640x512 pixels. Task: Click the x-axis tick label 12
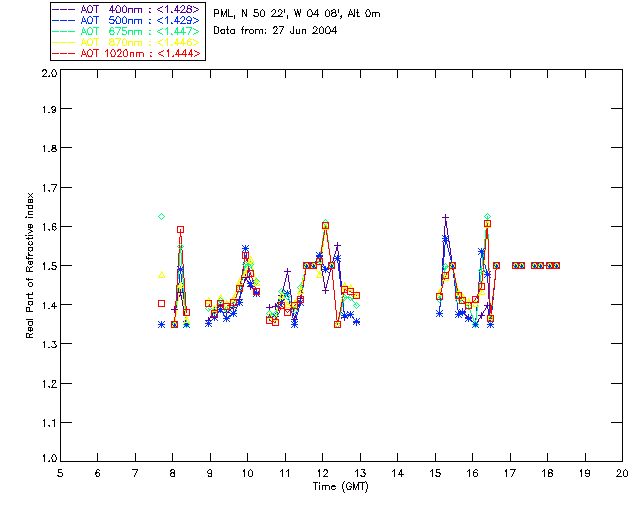point(322,473)
